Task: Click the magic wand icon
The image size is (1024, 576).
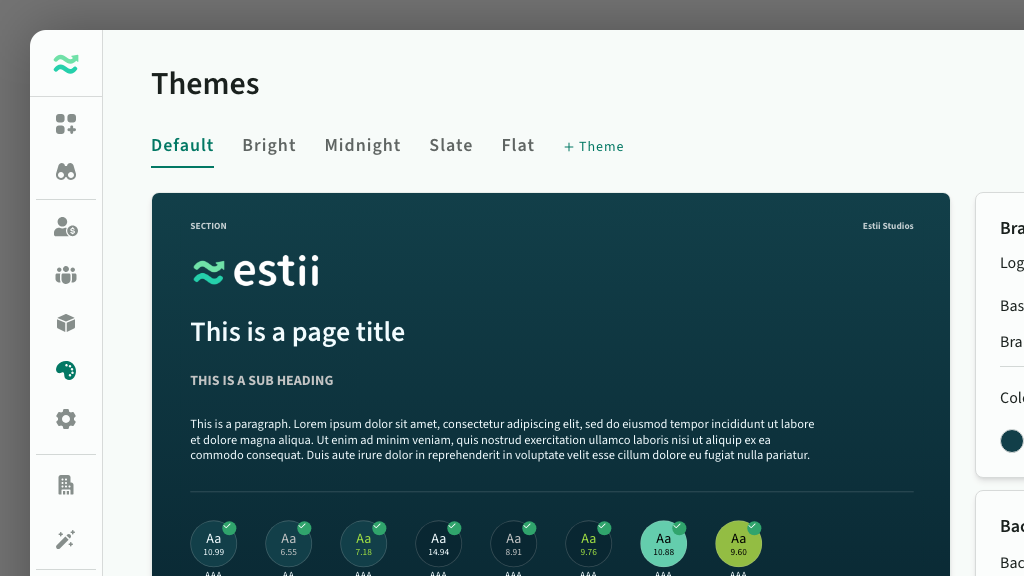Action: coord(66,540)
